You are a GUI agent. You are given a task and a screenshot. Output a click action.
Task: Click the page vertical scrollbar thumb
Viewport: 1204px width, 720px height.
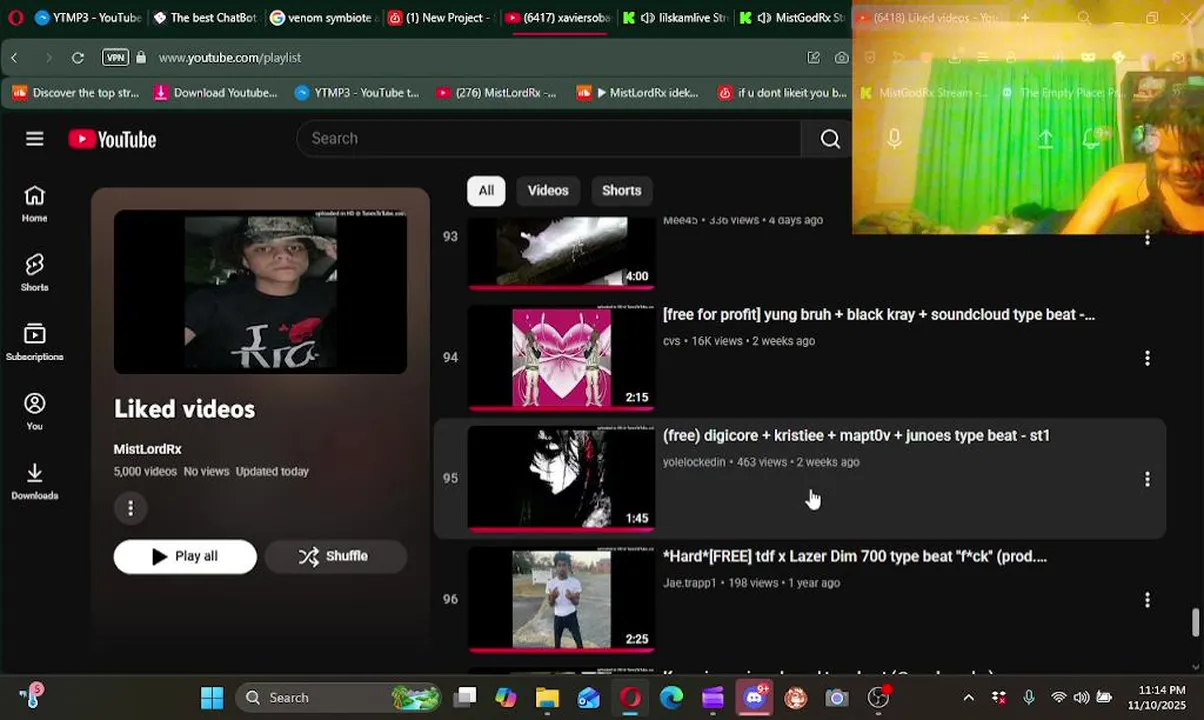(1196, 622)
